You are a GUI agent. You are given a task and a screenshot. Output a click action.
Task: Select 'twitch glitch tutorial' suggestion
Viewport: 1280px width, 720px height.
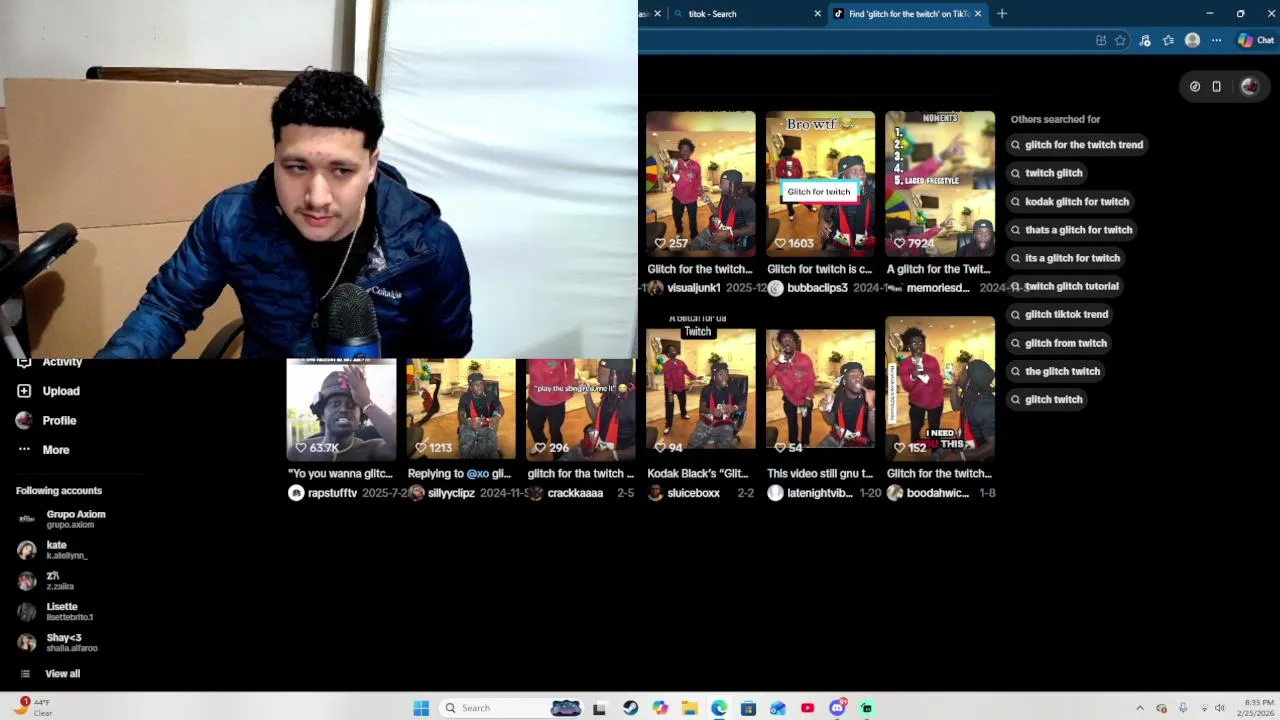[x=1064, y=286]
